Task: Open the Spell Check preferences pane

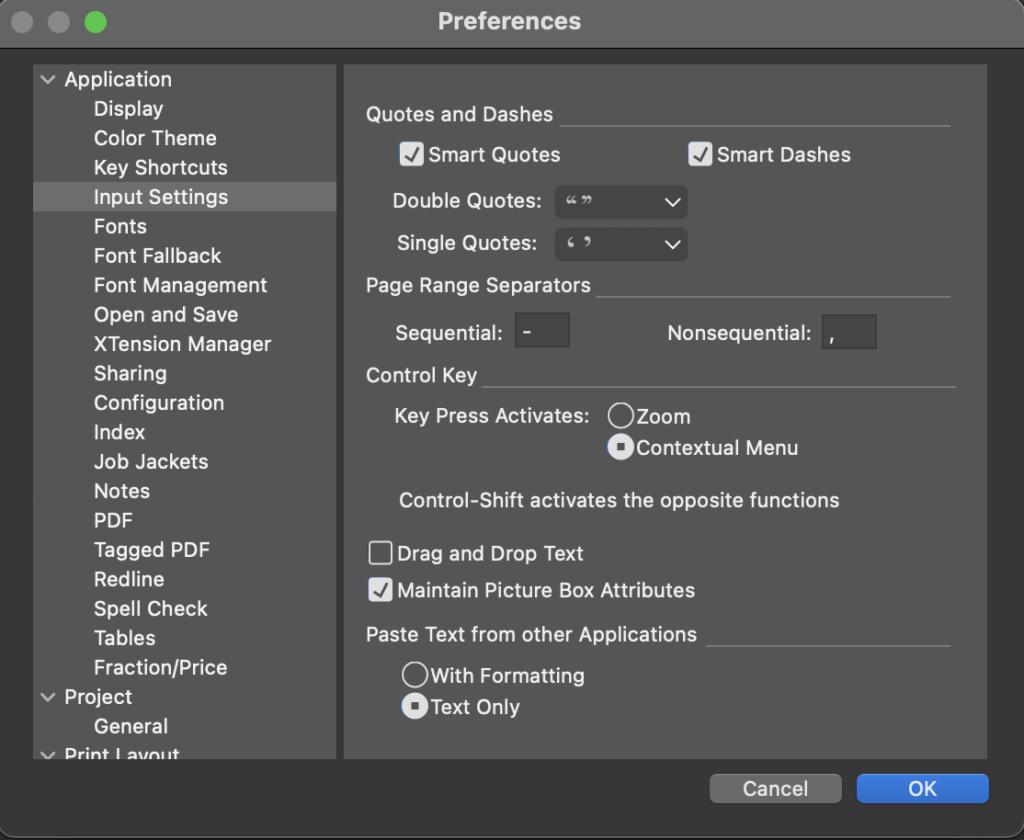Action: (150, 609)
